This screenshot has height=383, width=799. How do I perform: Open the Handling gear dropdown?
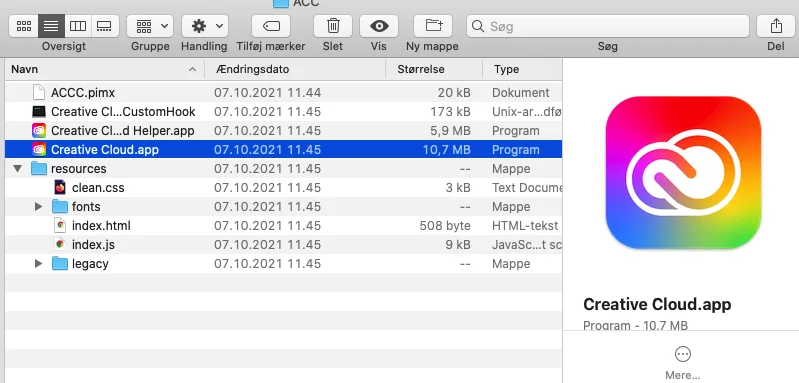[x=205, y=26]
